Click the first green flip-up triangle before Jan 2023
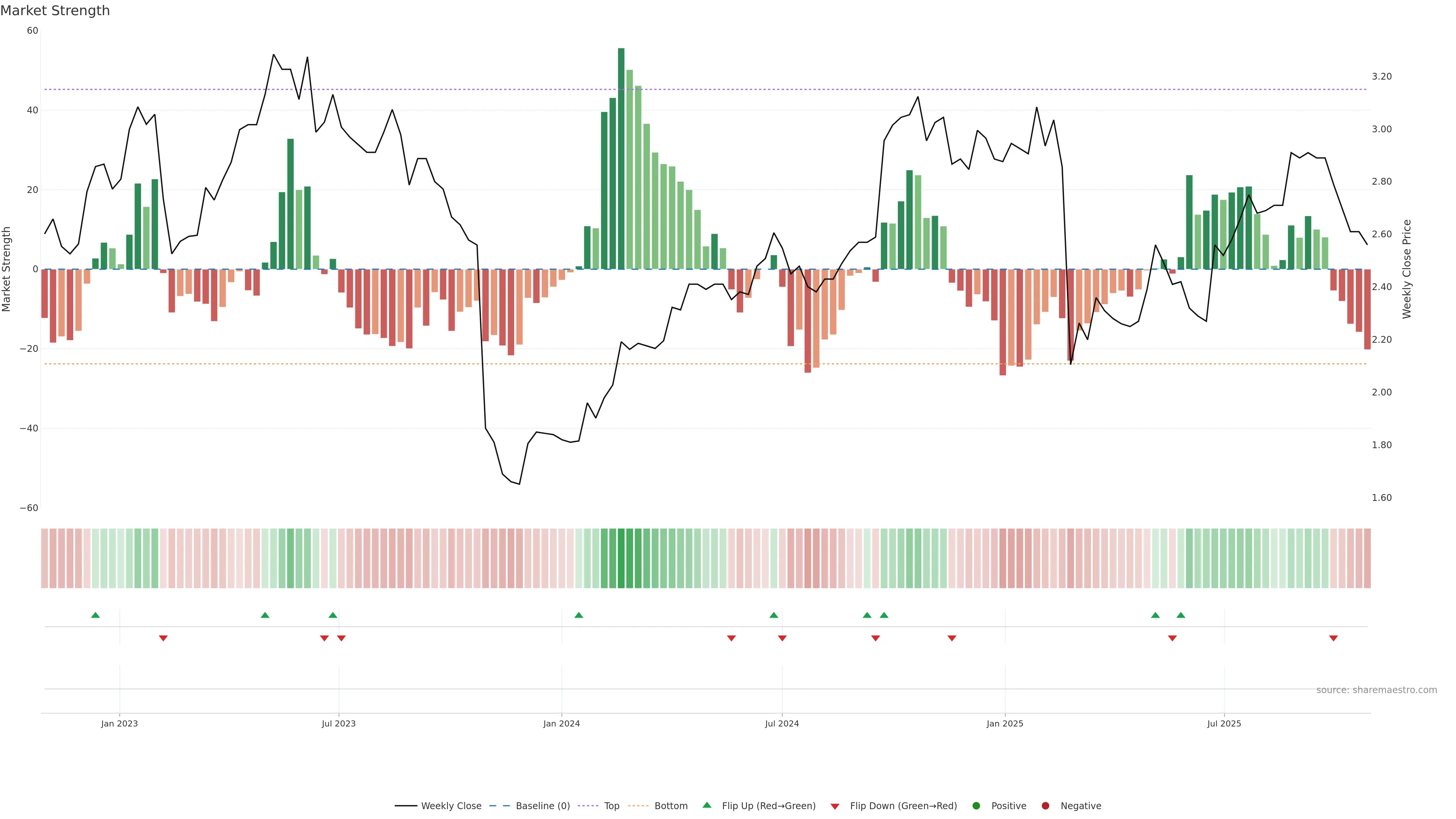The height and width of the screenshot is (819, 1456). point(96,615)
